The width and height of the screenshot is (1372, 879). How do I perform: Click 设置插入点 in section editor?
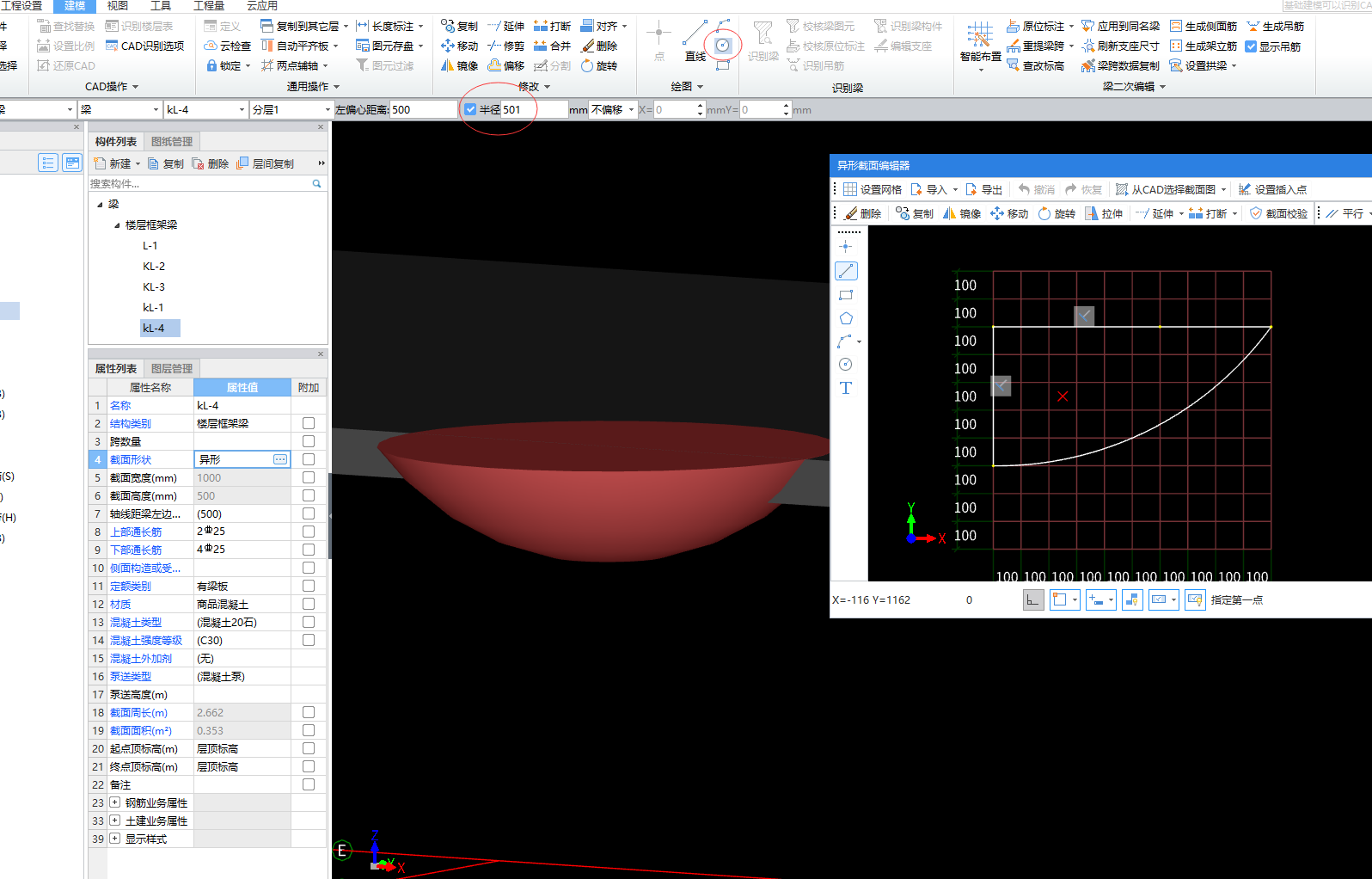coord(1272,189)
